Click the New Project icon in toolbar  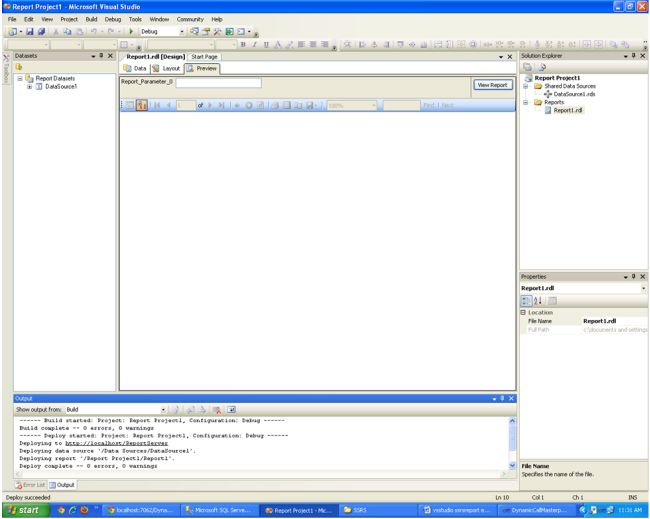13,32
